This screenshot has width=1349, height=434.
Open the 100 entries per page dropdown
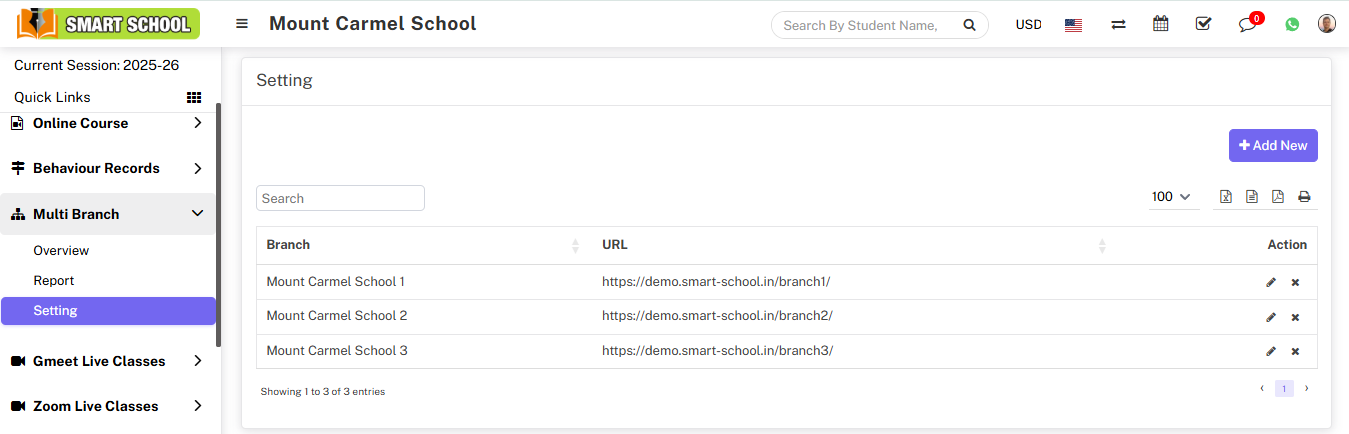pyautogui.click(x=1171, y=197)
